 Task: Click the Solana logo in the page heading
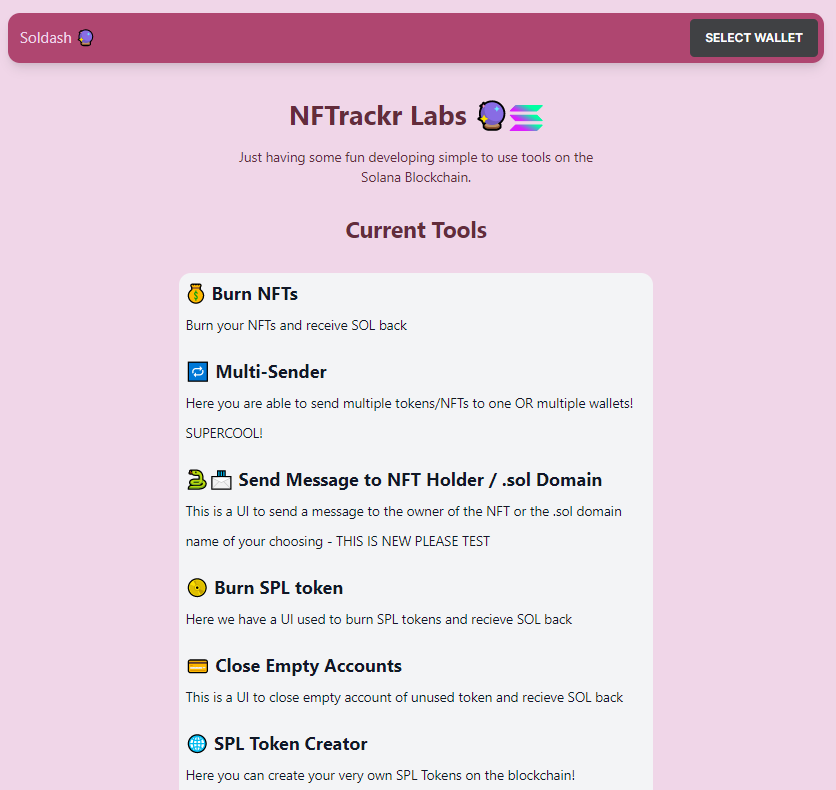point(526,117)
